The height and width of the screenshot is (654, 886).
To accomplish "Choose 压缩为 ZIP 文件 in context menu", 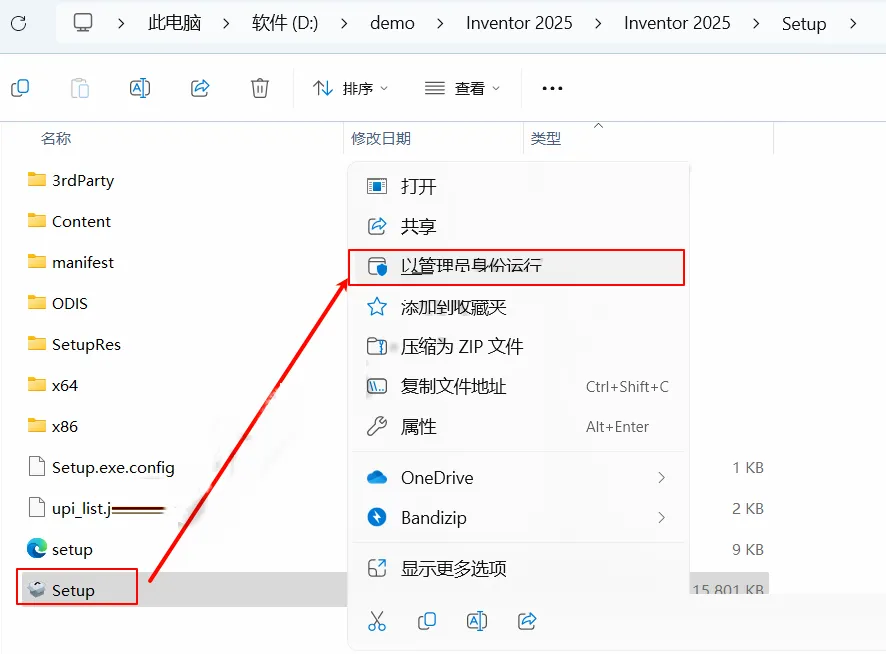I will tap(518, 347).
